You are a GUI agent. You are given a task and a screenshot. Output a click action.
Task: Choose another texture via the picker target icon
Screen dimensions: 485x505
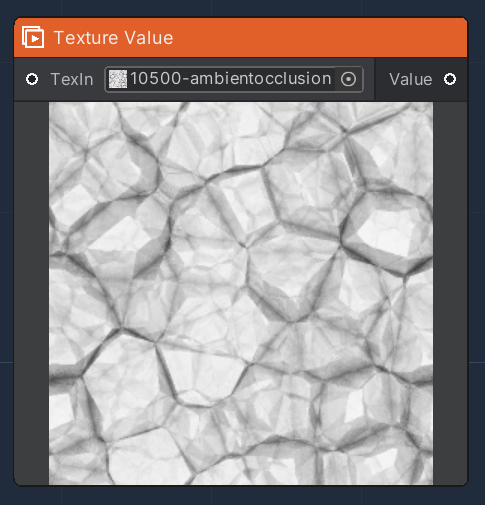[349, 79]
